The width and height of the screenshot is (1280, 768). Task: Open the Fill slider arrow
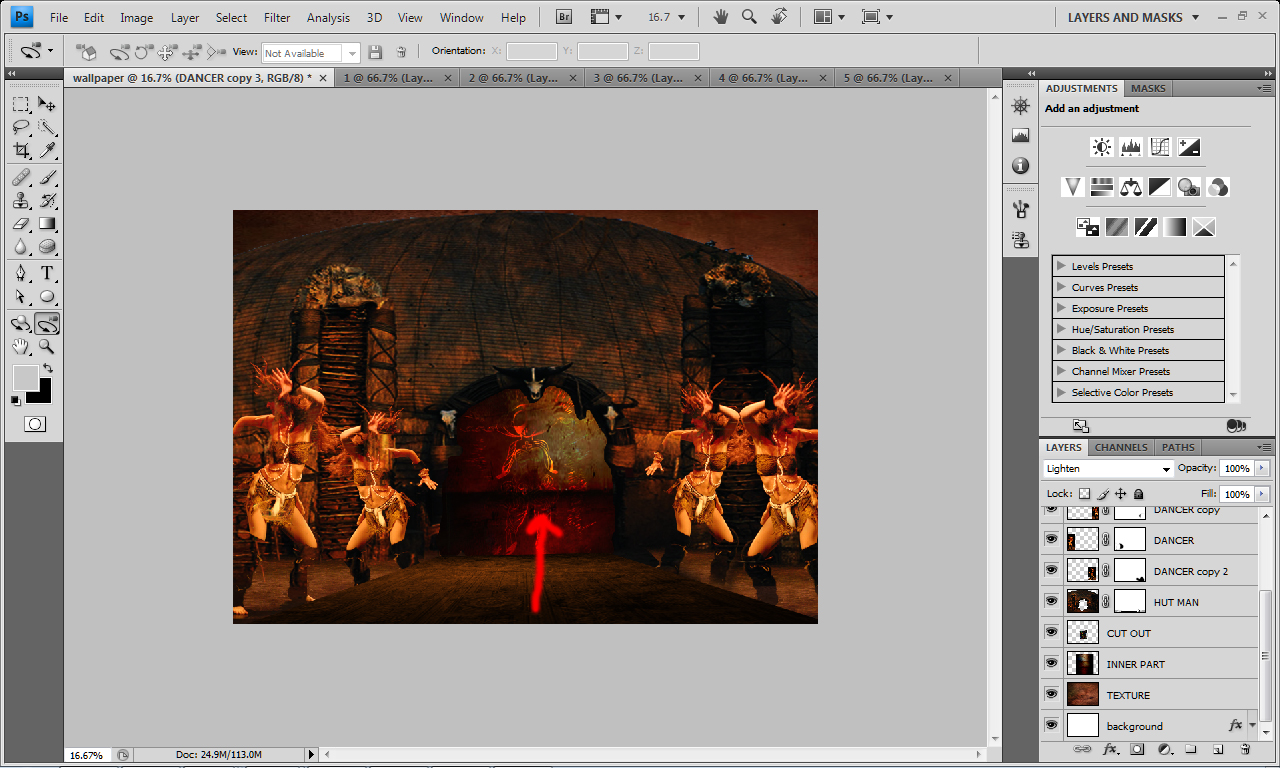pyautogui.click(x=1263, y=494)
